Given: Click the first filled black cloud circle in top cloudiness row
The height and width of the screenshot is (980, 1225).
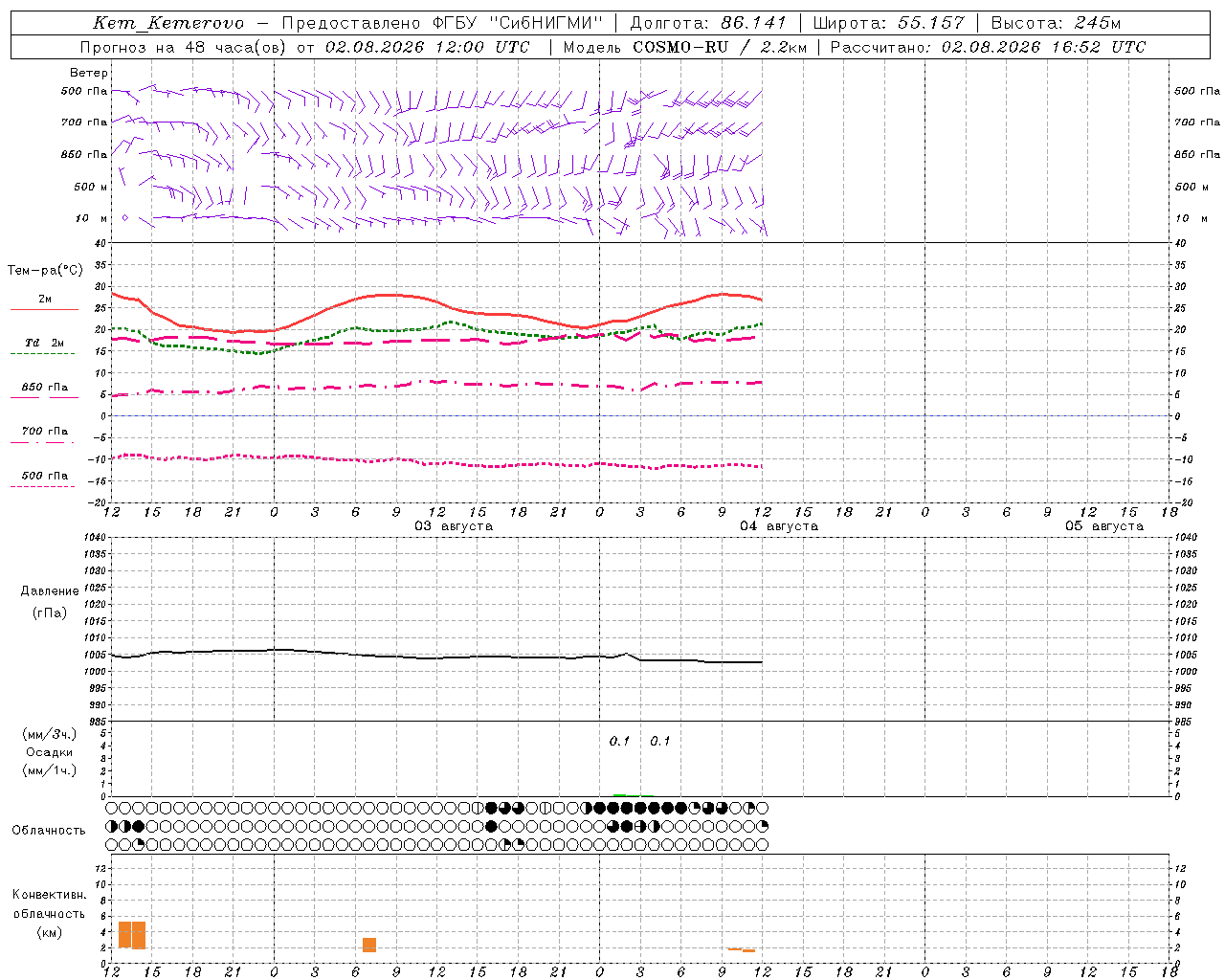Looking at the screenshot, I should [492, 808].
